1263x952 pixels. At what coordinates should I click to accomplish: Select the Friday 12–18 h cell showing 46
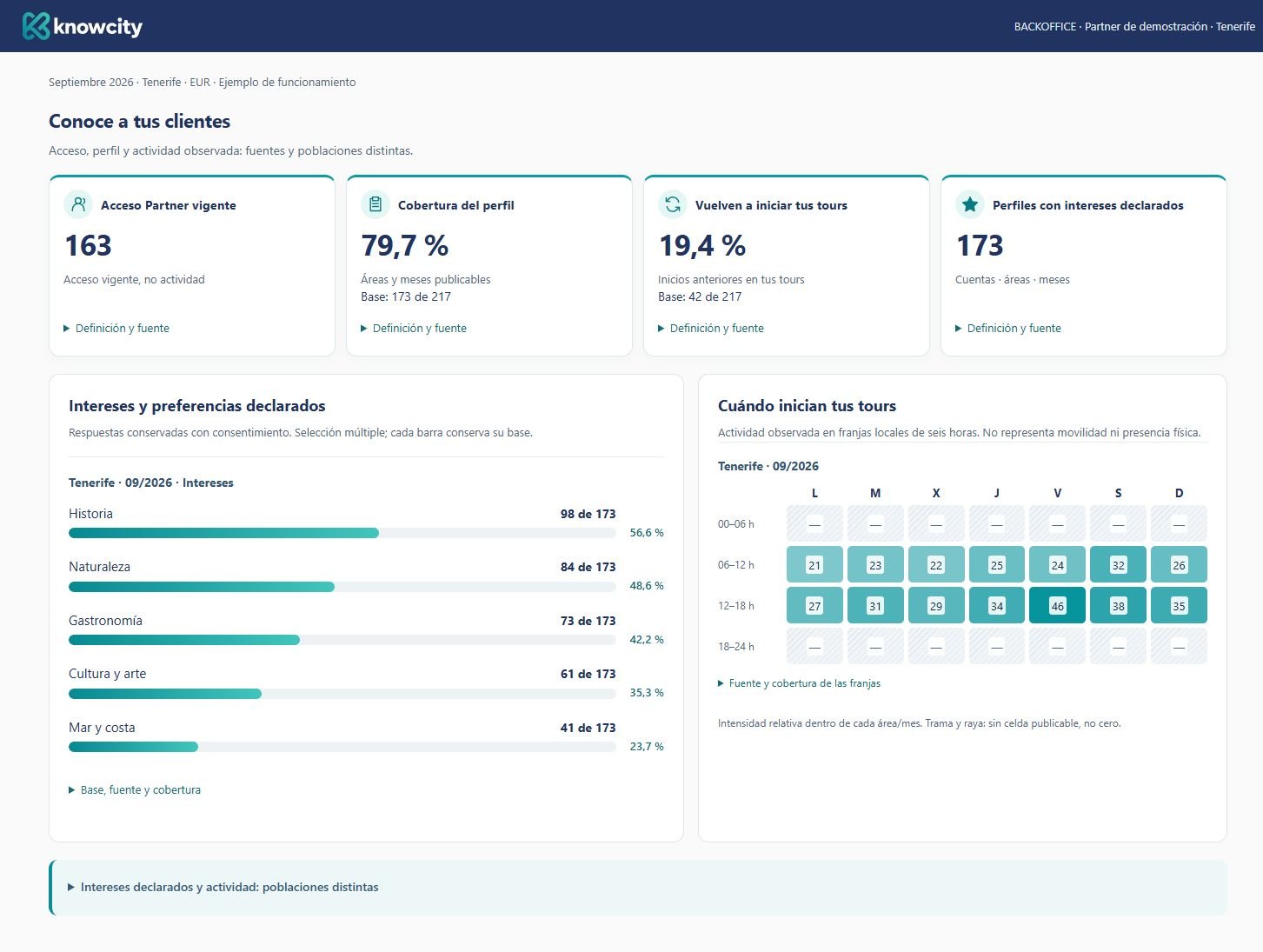tap(1057, 605)
